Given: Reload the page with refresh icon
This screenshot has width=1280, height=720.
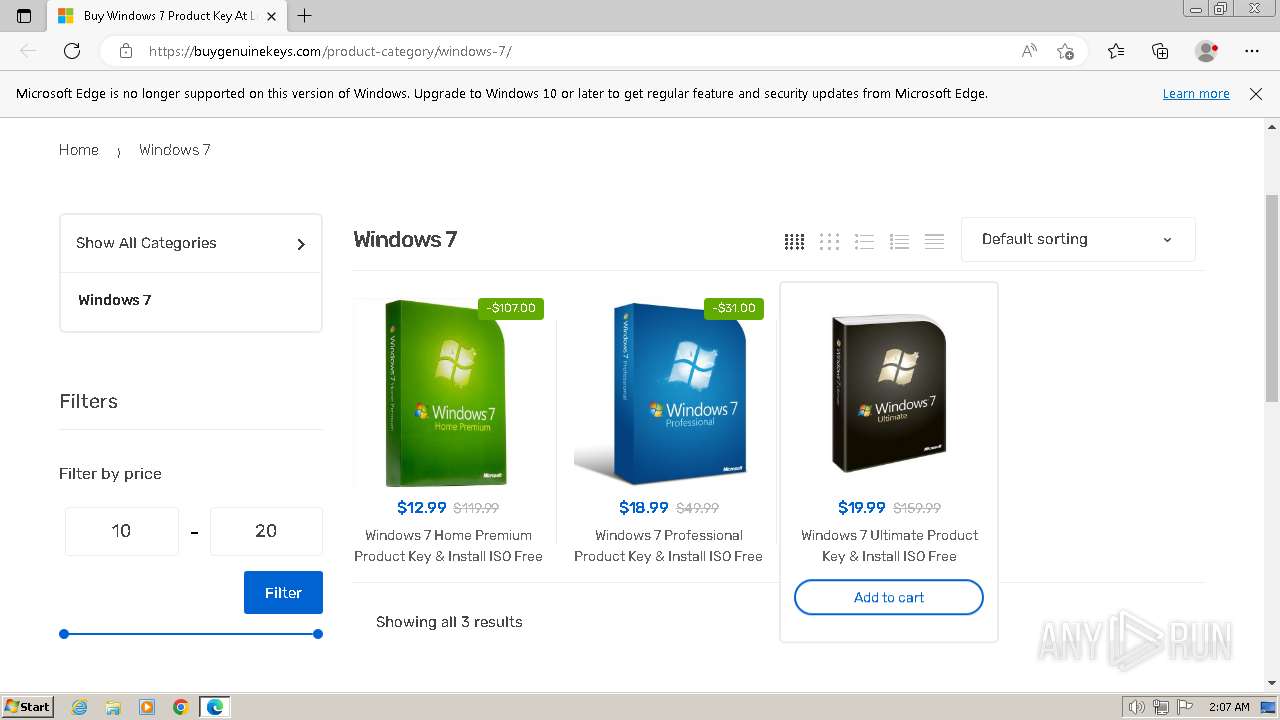Looking at the screenshot, I should 72,51.
